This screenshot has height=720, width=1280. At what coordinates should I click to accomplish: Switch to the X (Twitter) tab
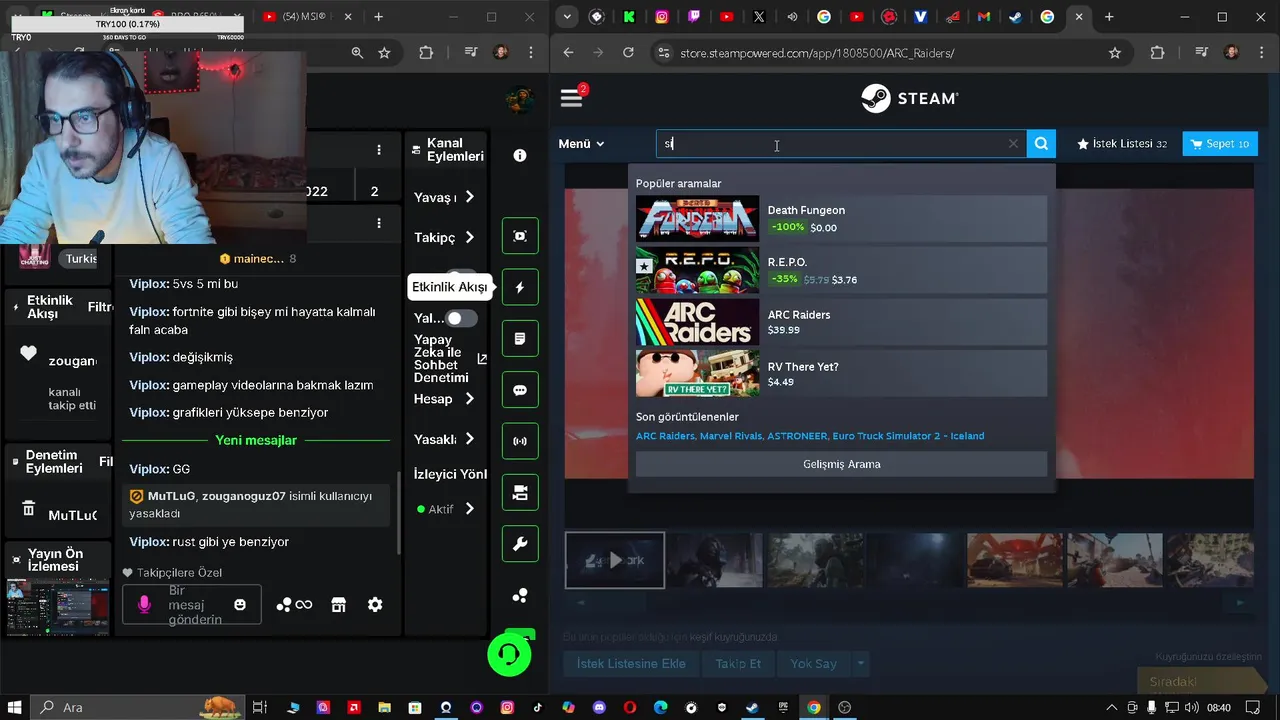[x=759, y=17]
